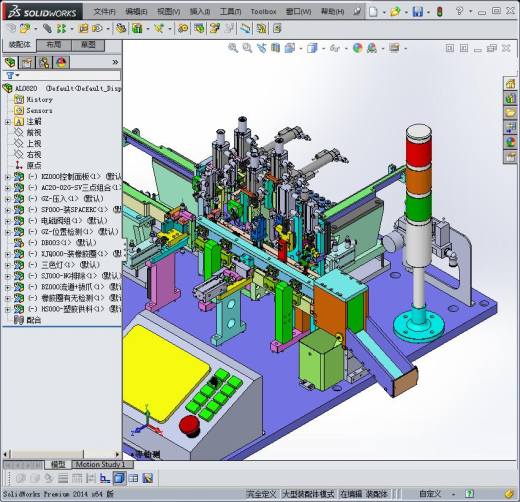Click the View Settings monitor icon
520x502 pixels.
coord(394,48)
